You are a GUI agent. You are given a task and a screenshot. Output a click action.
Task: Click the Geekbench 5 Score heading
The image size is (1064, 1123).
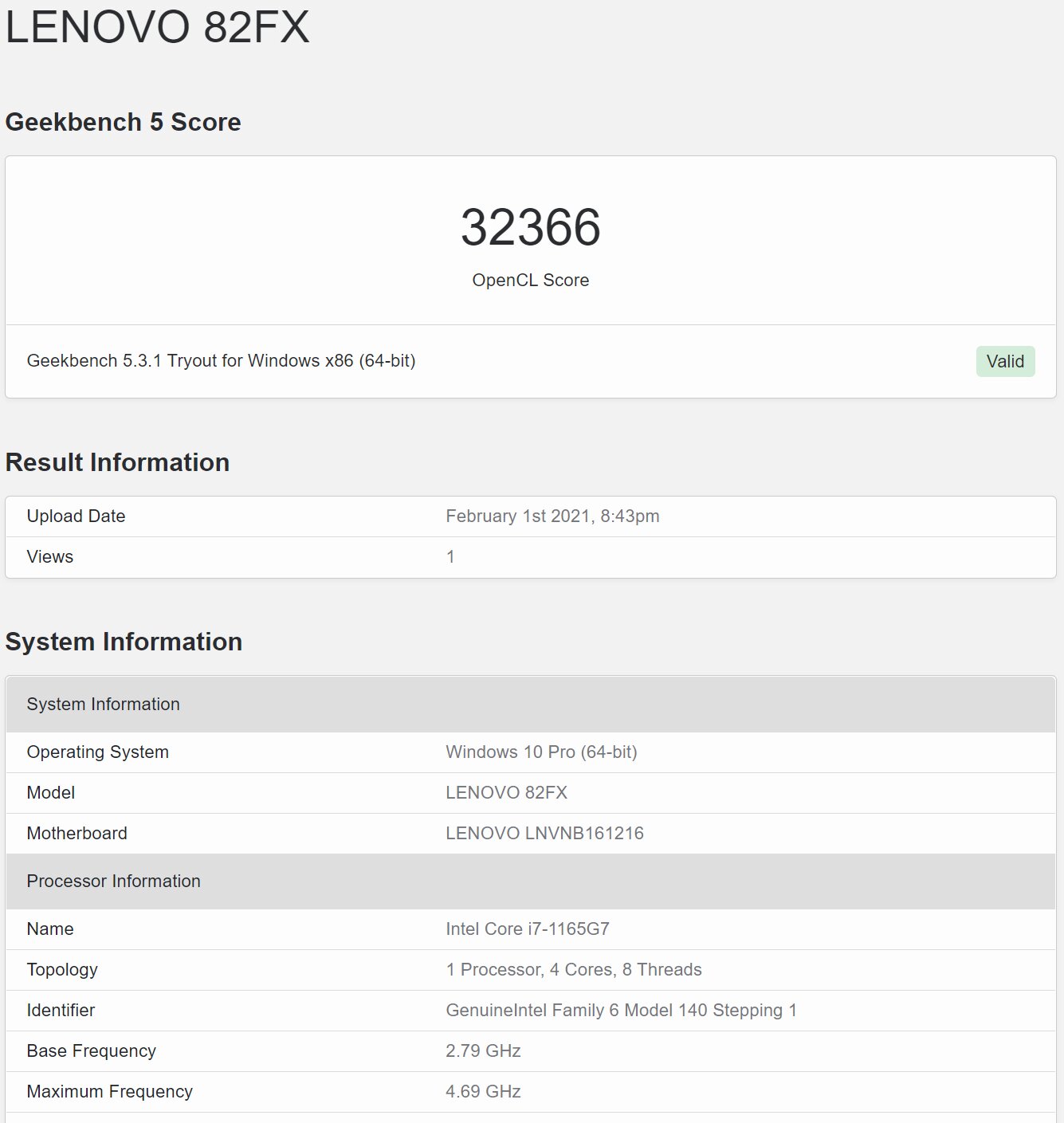(123, 122)
